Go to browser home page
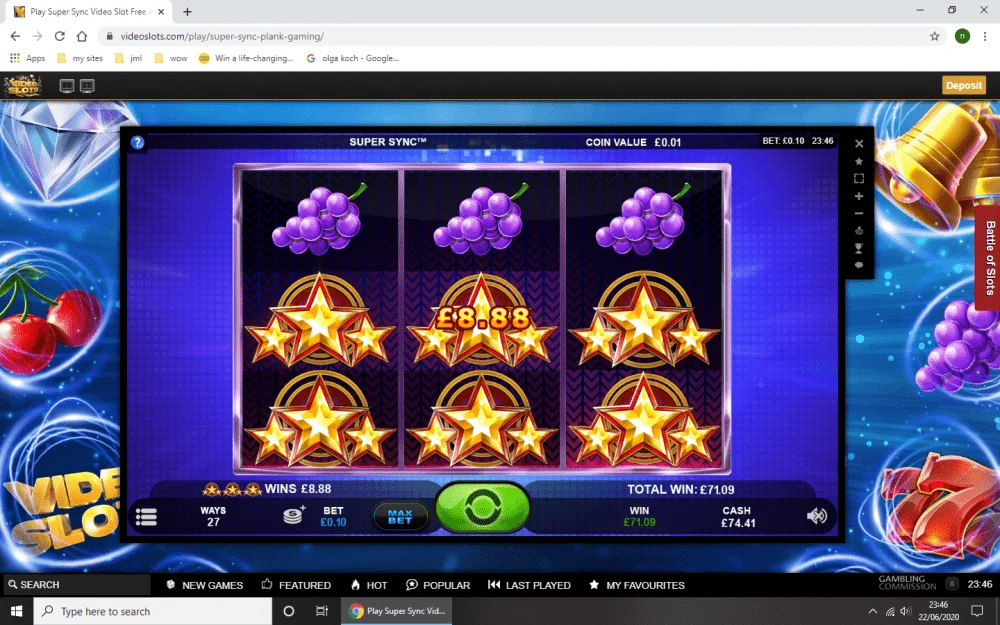Screen dimensions: 1000x625 click(x=82, y=36)
